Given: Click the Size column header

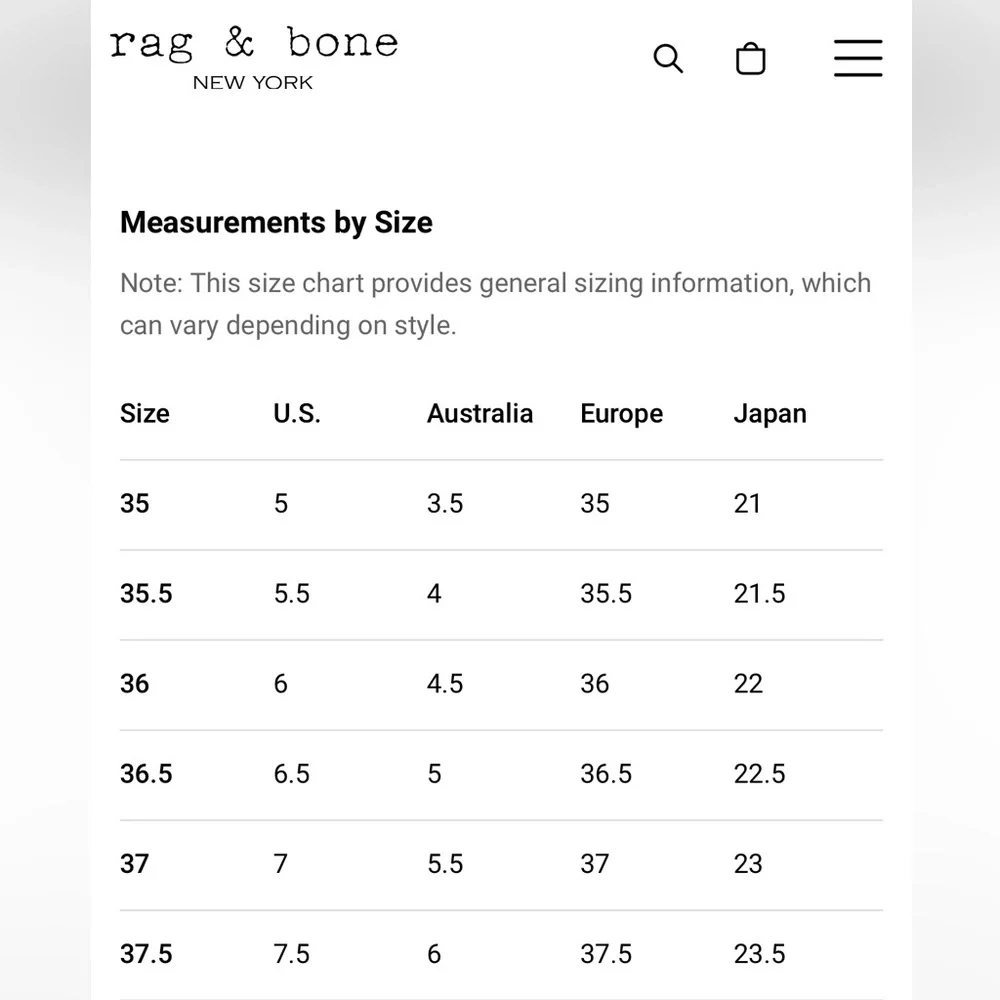Looking at the screenshot, I should click(x=145, y=414).
